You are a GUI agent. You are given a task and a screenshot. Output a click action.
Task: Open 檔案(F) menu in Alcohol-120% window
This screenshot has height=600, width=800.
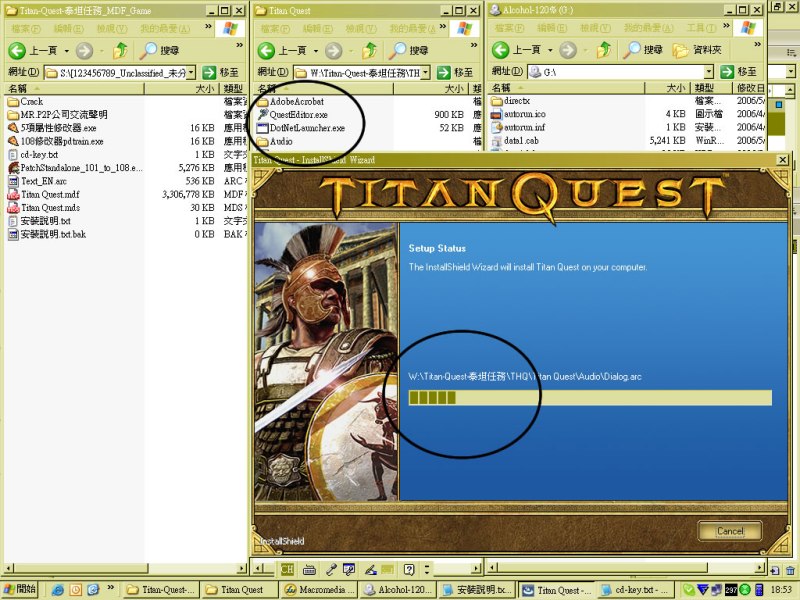[509, 28]
